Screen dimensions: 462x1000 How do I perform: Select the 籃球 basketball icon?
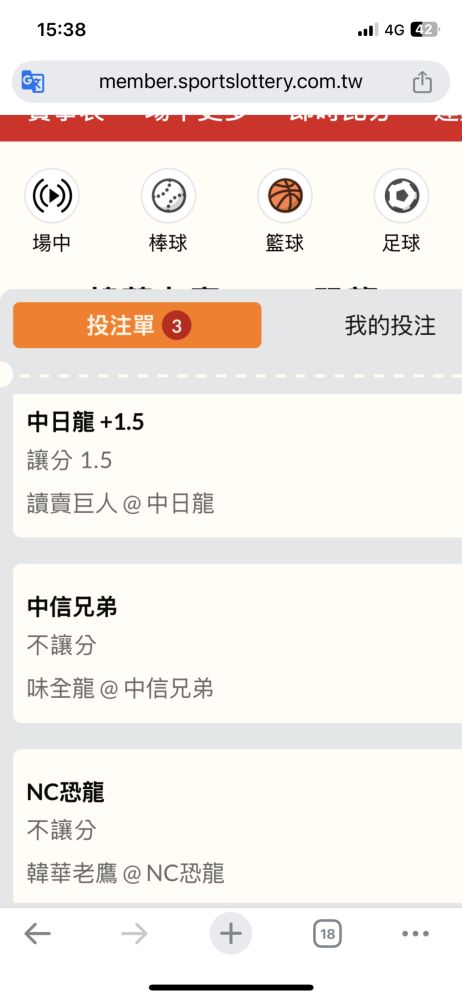pos(285,195)
